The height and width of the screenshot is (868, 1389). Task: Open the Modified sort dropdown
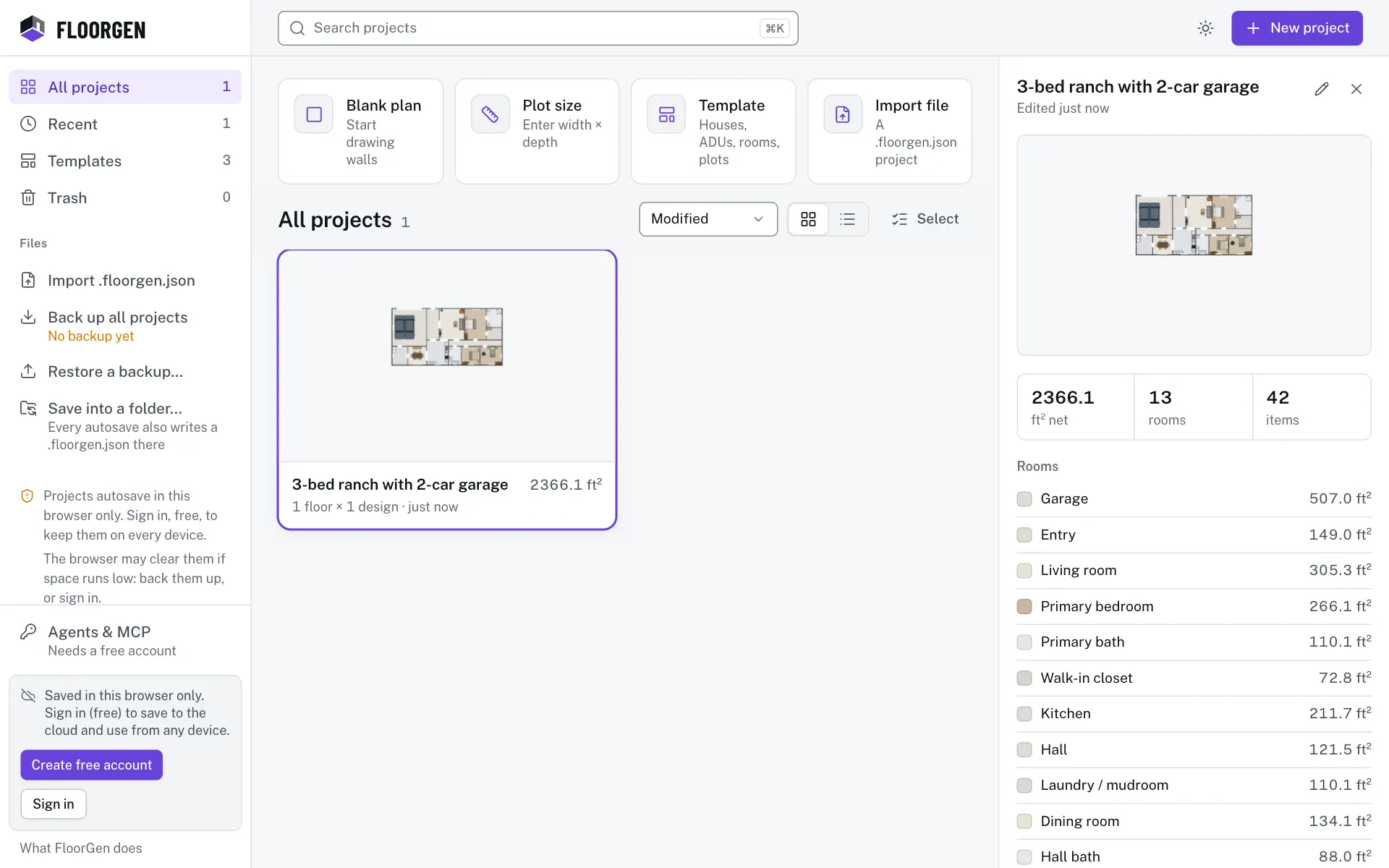click(x=708, y=219)
